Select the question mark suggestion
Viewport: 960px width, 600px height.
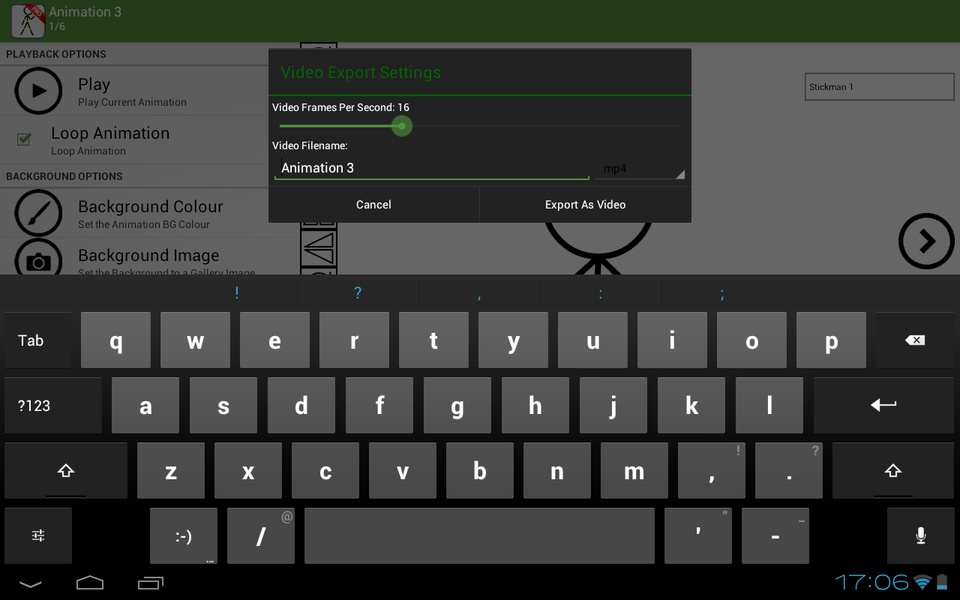[358, 293]
